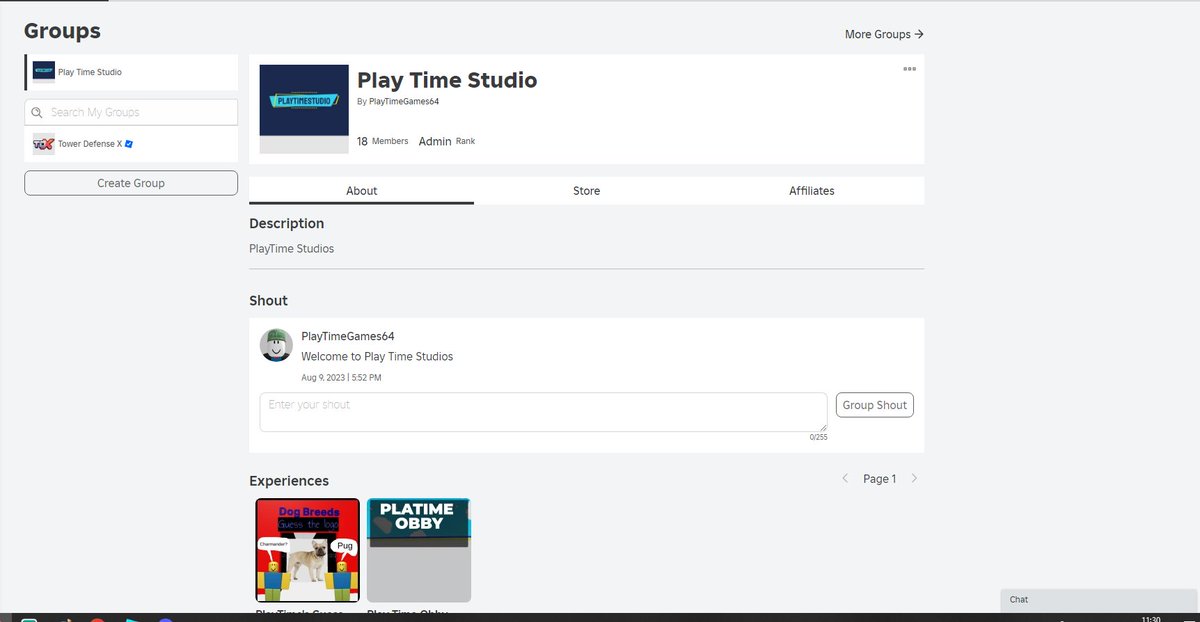Click the Page 1 indicator
The width and height of the screenshot is (1200, 622).
point(880,479)
